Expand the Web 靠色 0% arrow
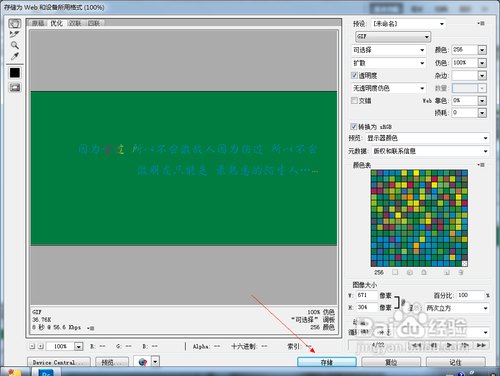Image resolution: width=500 pixels, height=376 pixels. click(x=482, y=100)
